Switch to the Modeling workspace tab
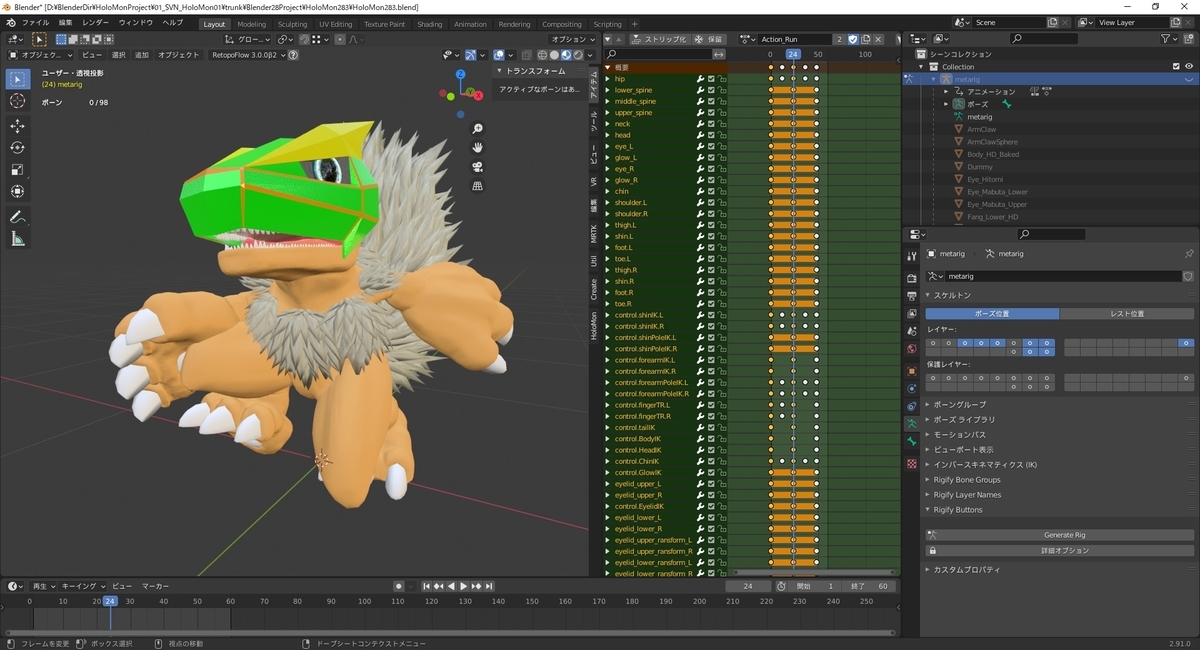The width and height of the screenshot is (1200, 650). 252,24
